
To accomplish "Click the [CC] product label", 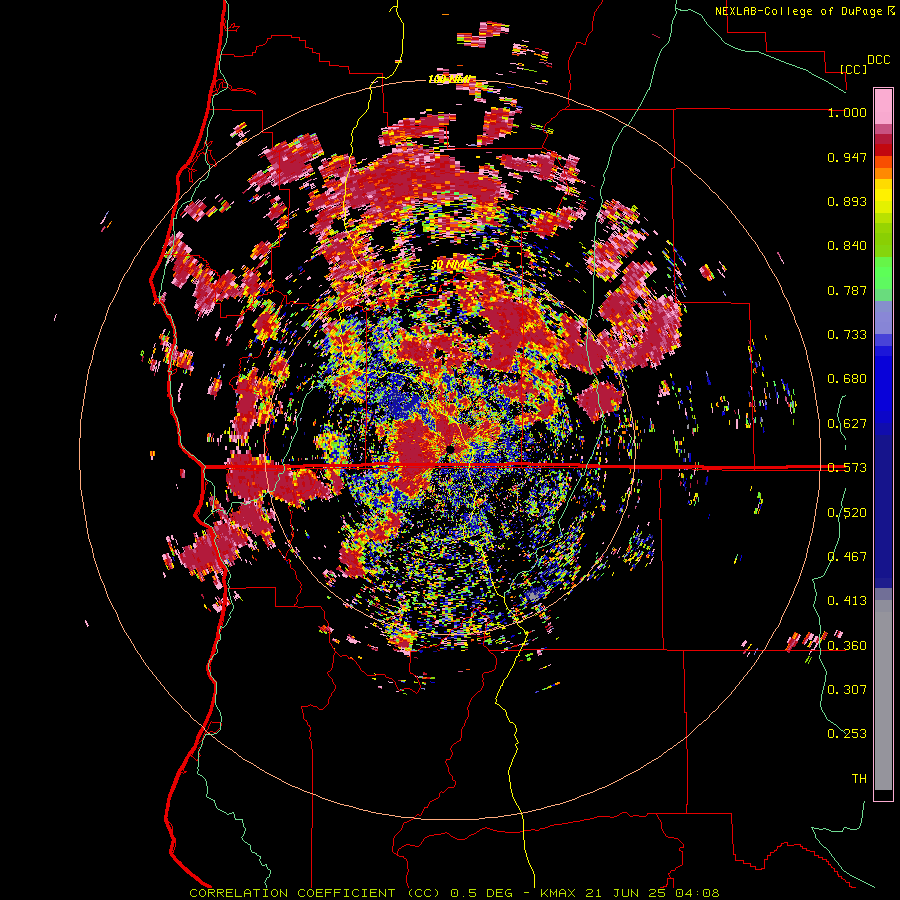I will [x=852, y=69].
